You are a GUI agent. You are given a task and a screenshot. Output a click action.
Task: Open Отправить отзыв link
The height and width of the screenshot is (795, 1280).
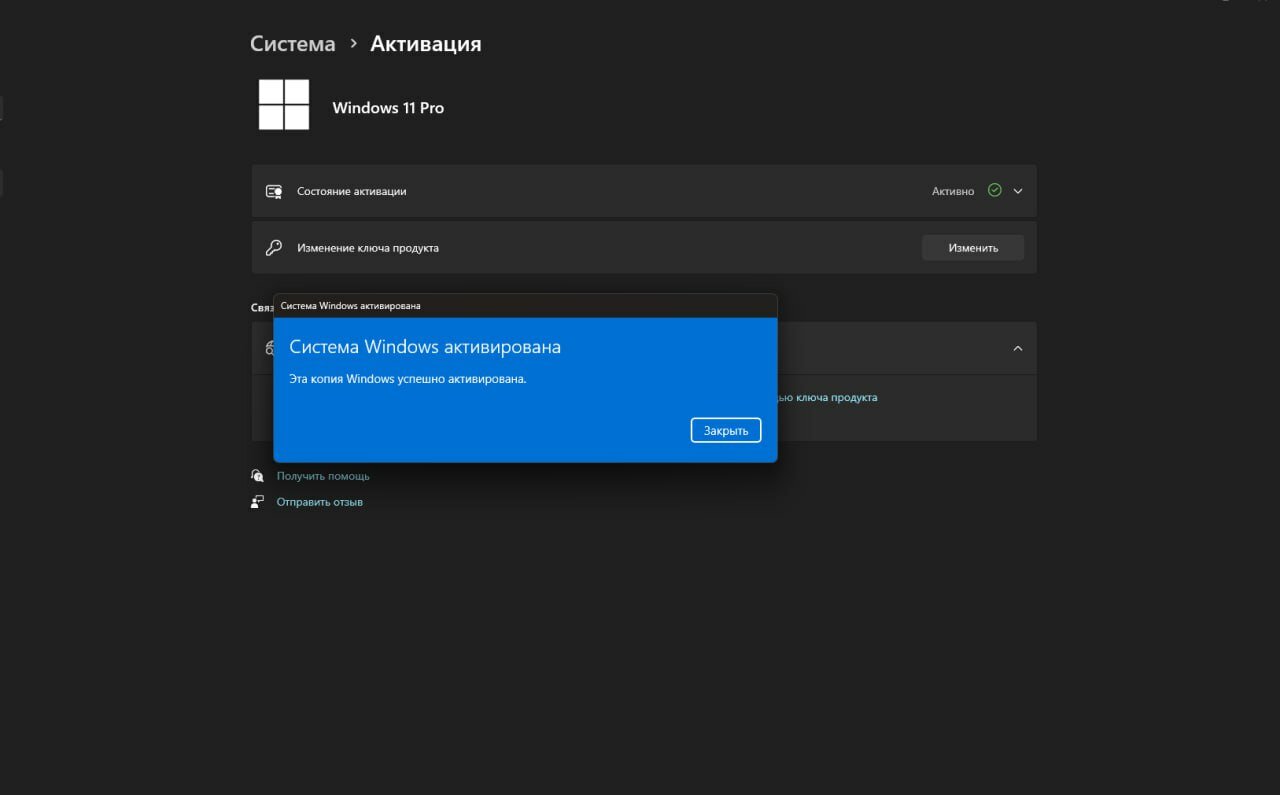pyautogui.click(x=320, y=502)
